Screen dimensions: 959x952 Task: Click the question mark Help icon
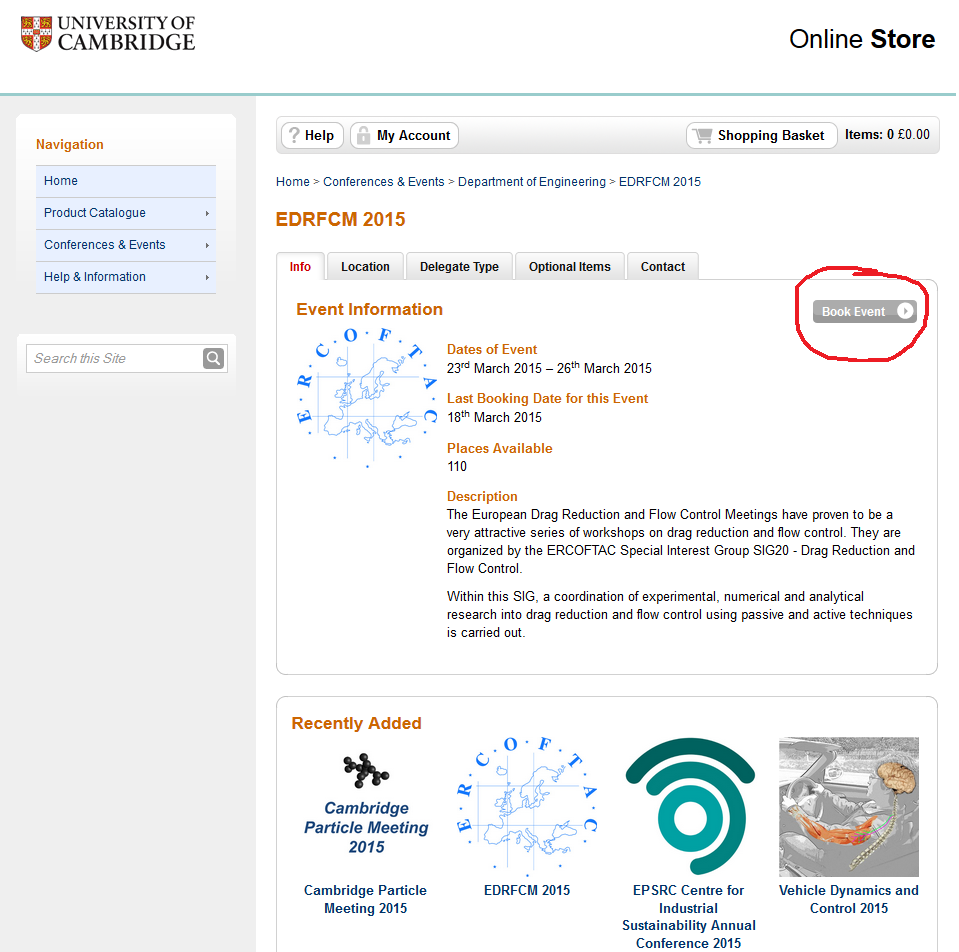coord(294,135)
